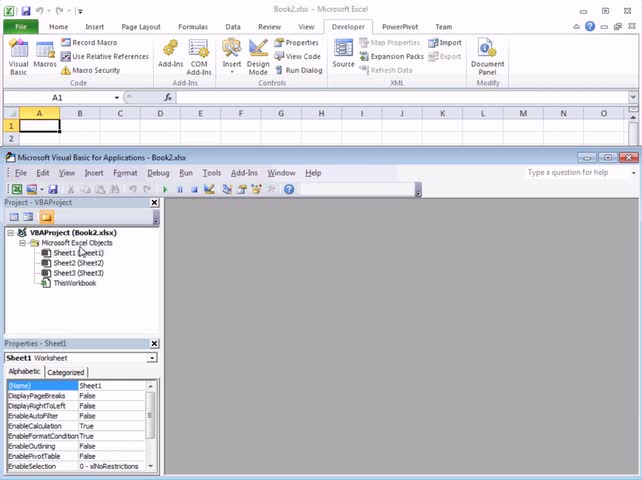Screen dimensions: 642x480
Task: Open the VBA Insert menu
Action: (x=94, y=173)
